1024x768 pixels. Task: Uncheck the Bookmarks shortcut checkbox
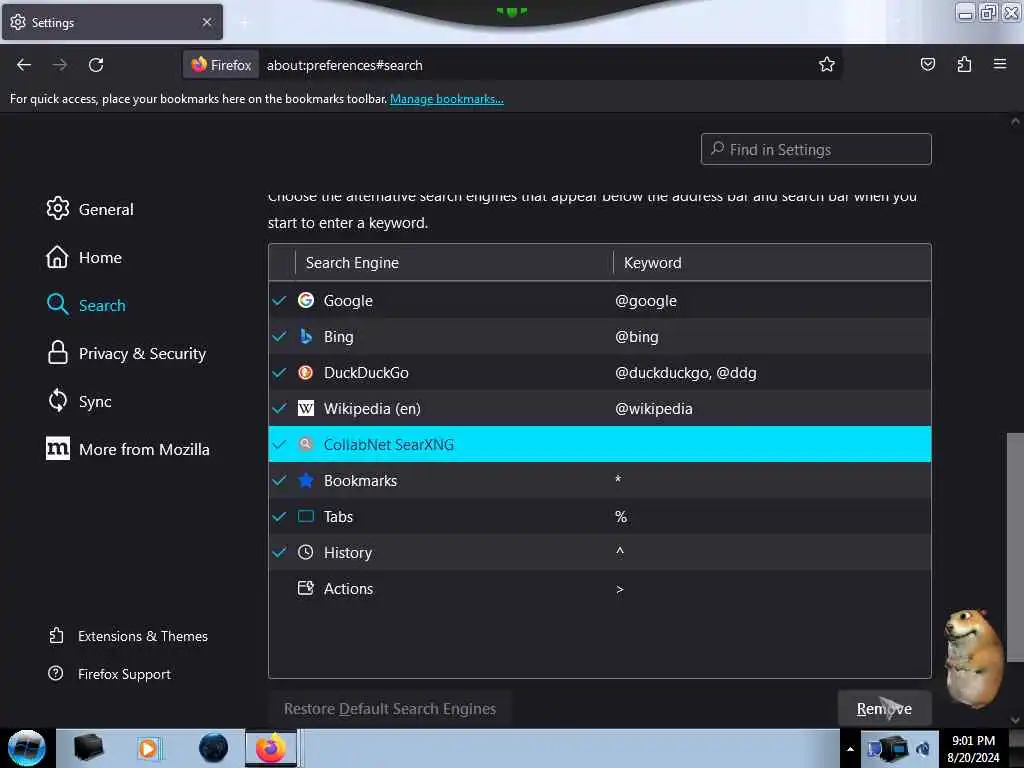(x=280, y=480)
